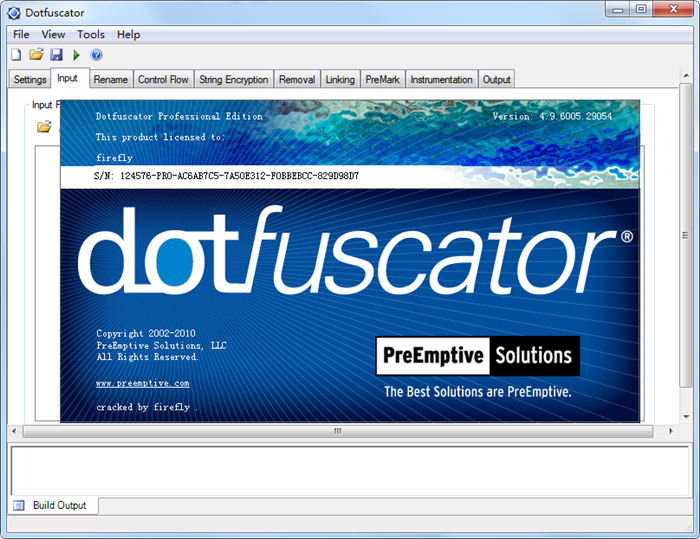Viewport: 700px width, 539px height.
Task: Open the Instrumentation tab
Action: [x=441, y=80]
